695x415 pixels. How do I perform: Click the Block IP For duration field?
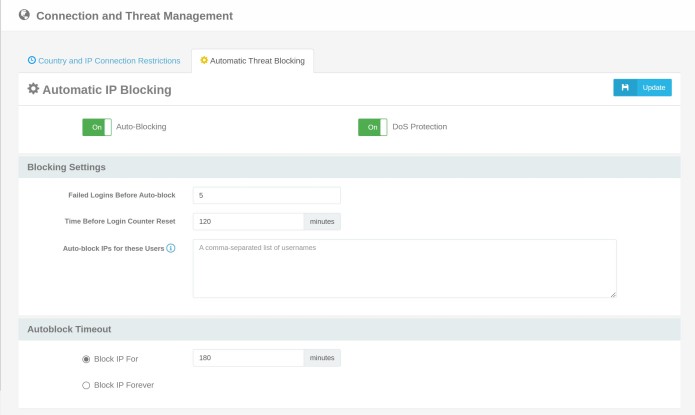click(x=248, y=357)
